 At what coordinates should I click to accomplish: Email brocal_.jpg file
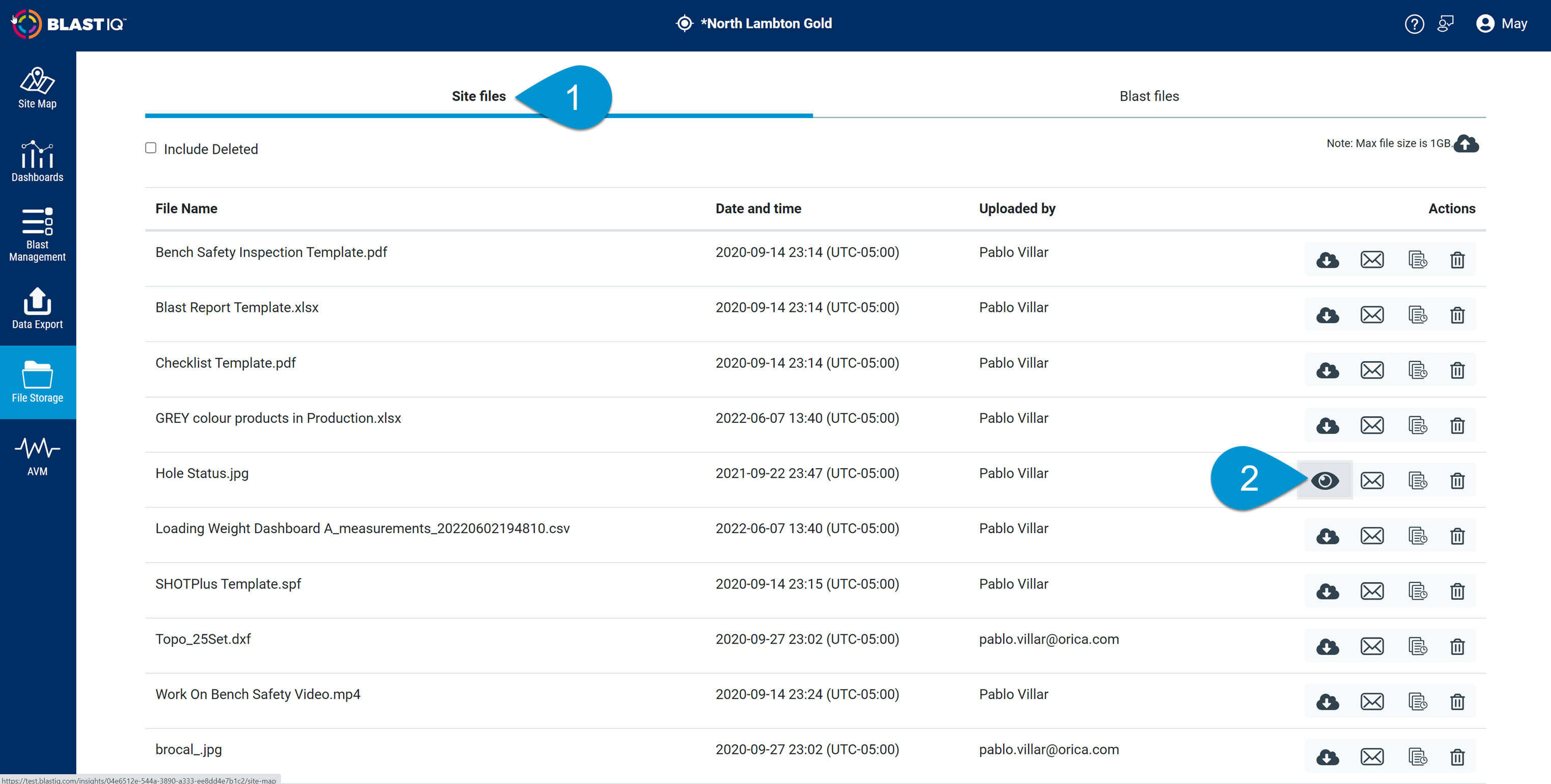tap(1372, 757)
